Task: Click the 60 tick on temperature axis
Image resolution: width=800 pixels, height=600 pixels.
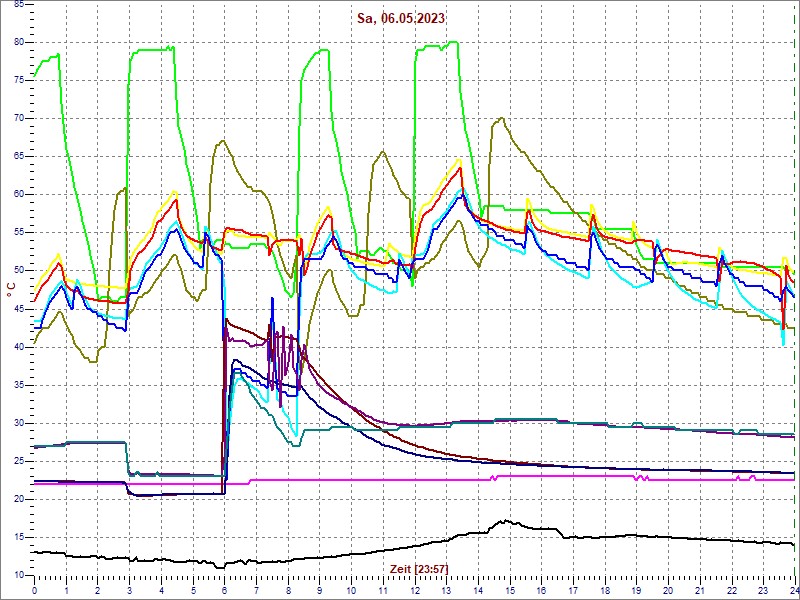Action: coord(19,195)
